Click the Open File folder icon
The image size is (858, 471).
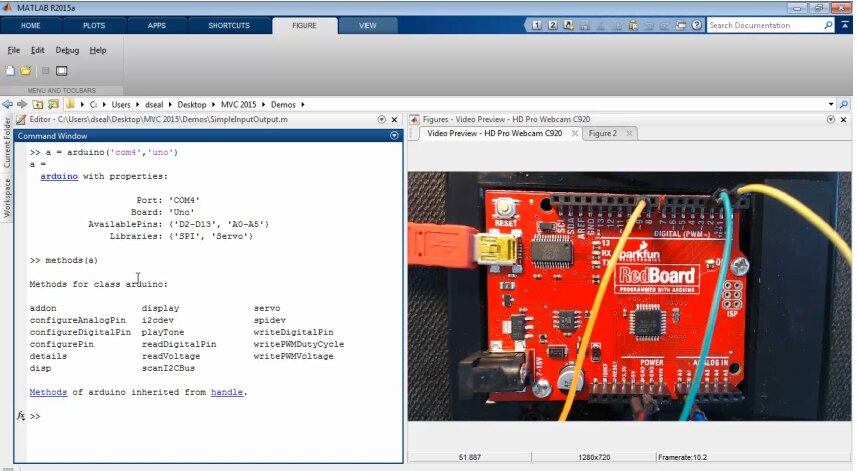click(25, 71)
